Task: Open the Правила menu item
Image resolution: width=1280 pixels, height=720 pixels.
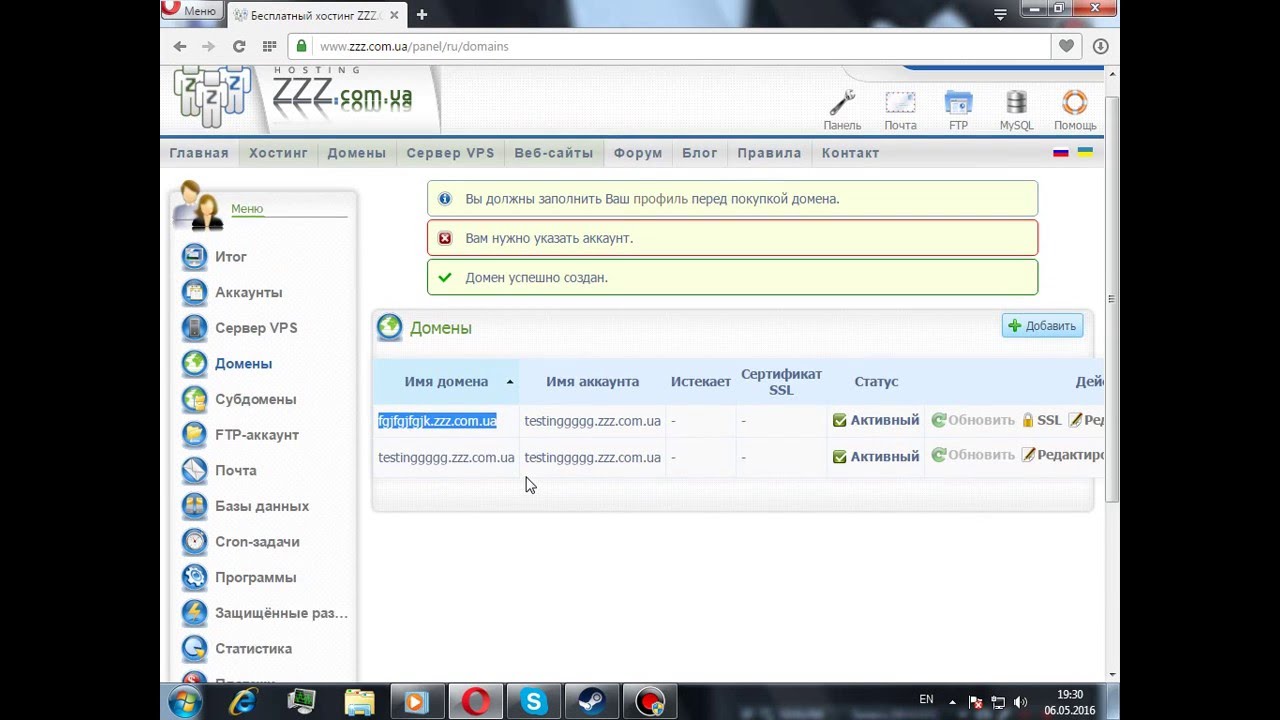Action: 769,153
